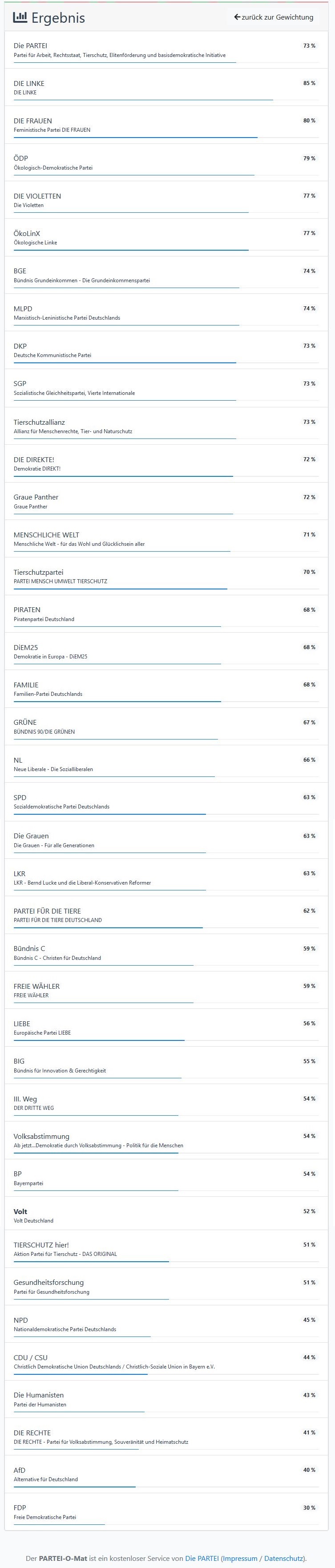Select the Volt party heading
Screen dimensions: 335x1568
click(20, 1211)
